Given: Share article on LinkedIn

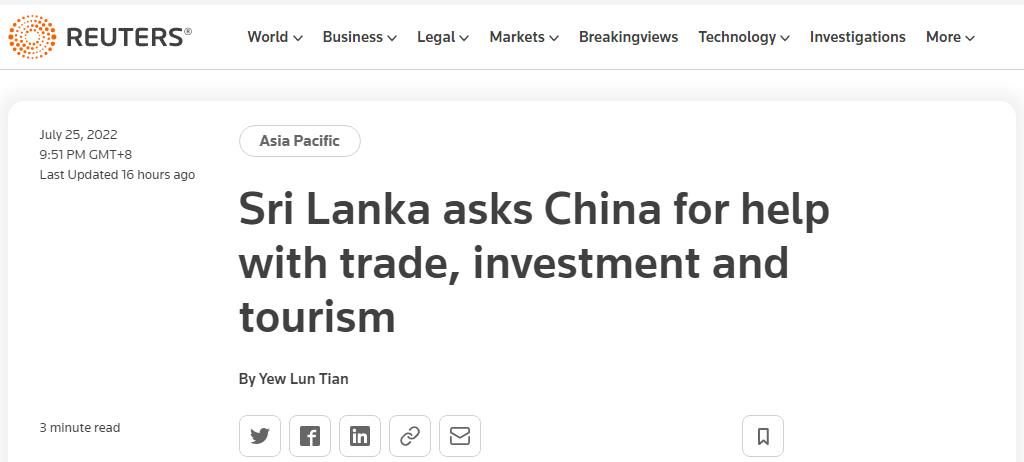Looking at the screenshot, I should coord(360,436).
